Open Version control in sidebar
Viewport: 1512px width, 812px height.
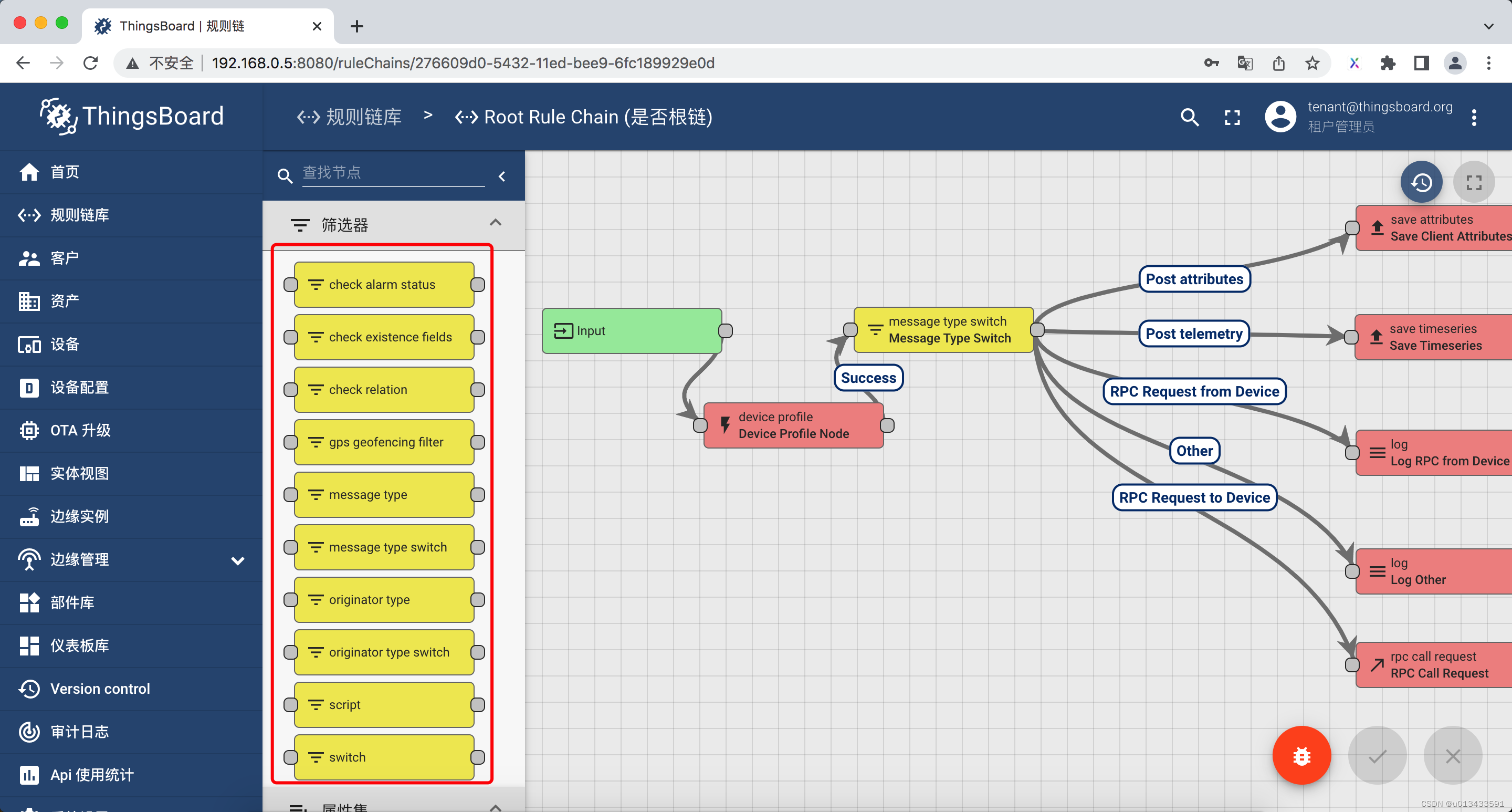pyautogui.click(x=100, y=688)
